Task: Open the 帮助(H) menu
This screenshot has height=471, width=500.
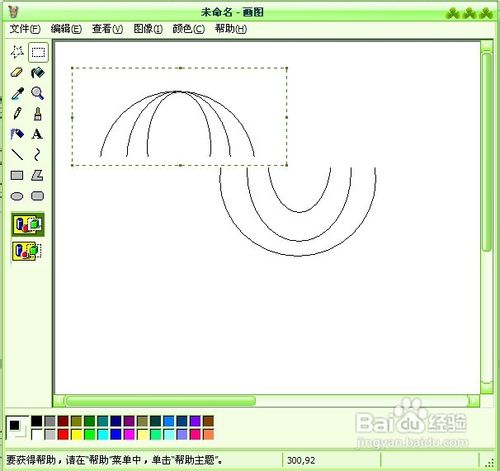Action: (231, 29)
